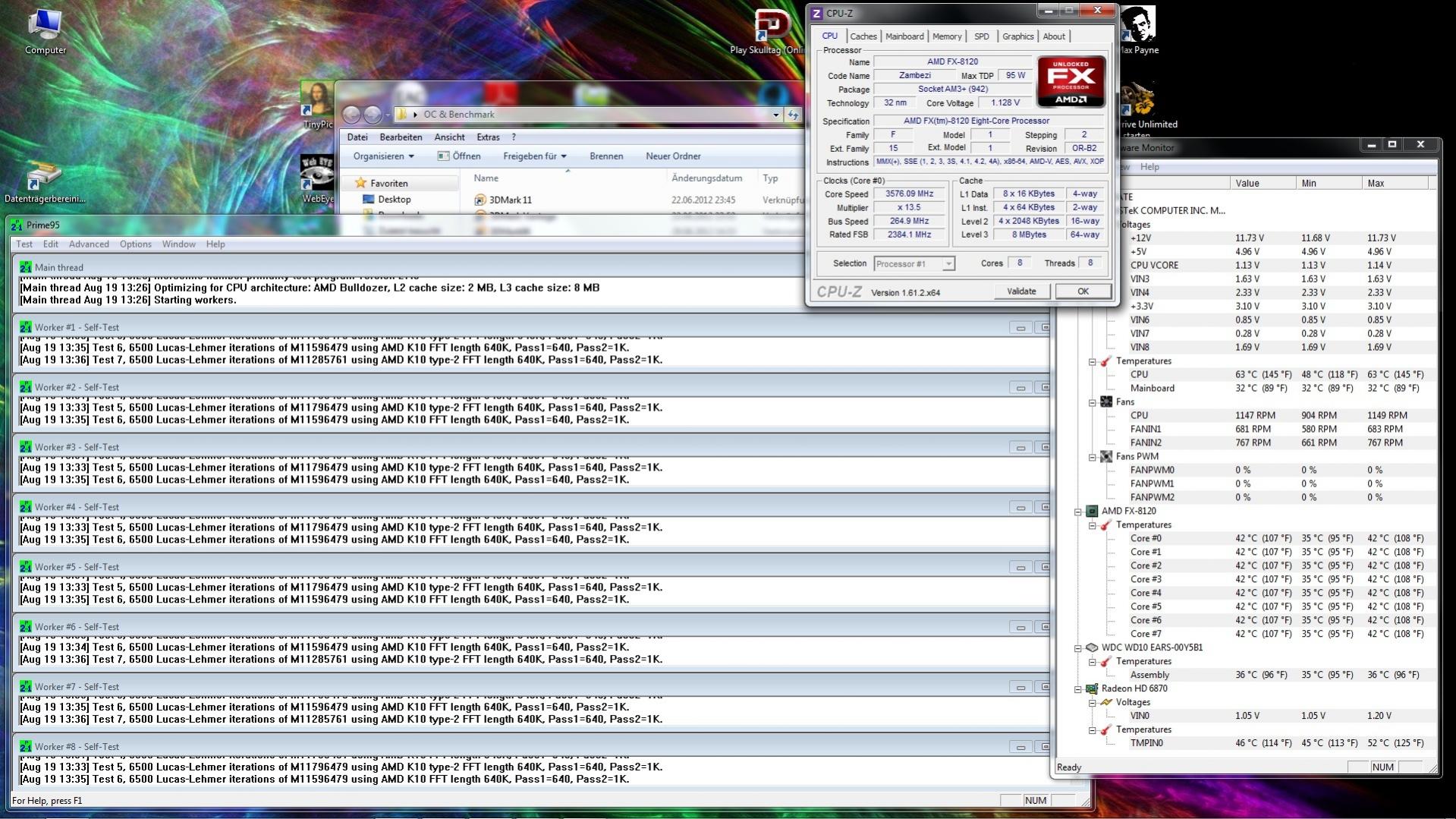The width and height of the screenshot is (1456, 819).
Task: Click the Main thread window icon in Prime95
Action: [26, 267]
